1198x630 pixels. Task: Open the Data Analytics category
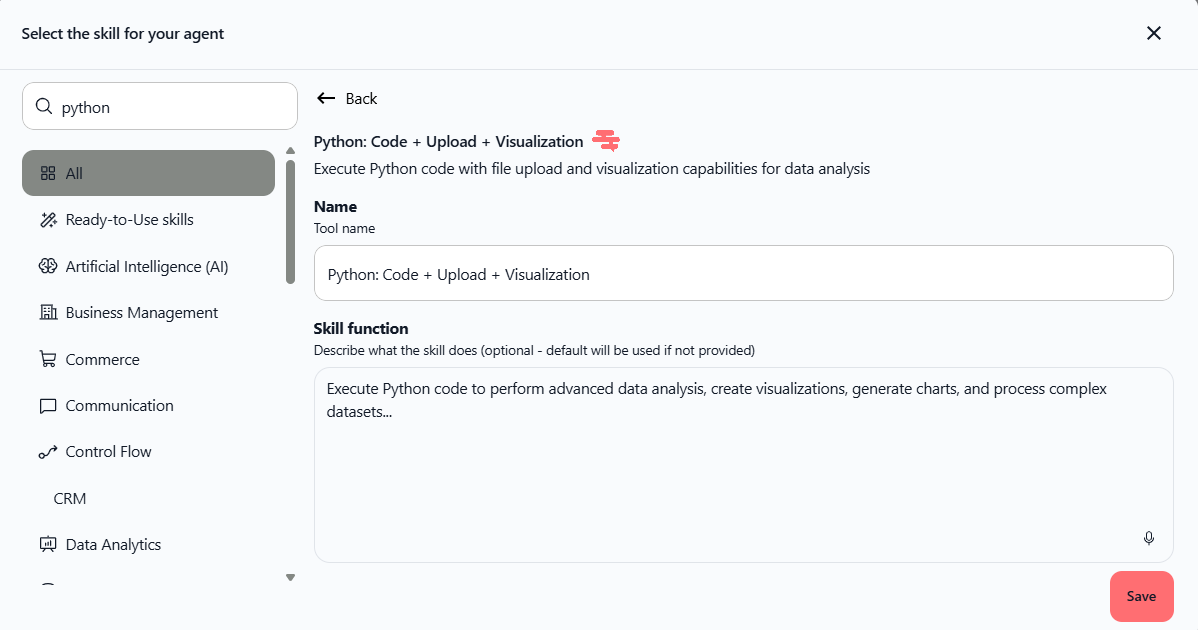pos(113,545)
